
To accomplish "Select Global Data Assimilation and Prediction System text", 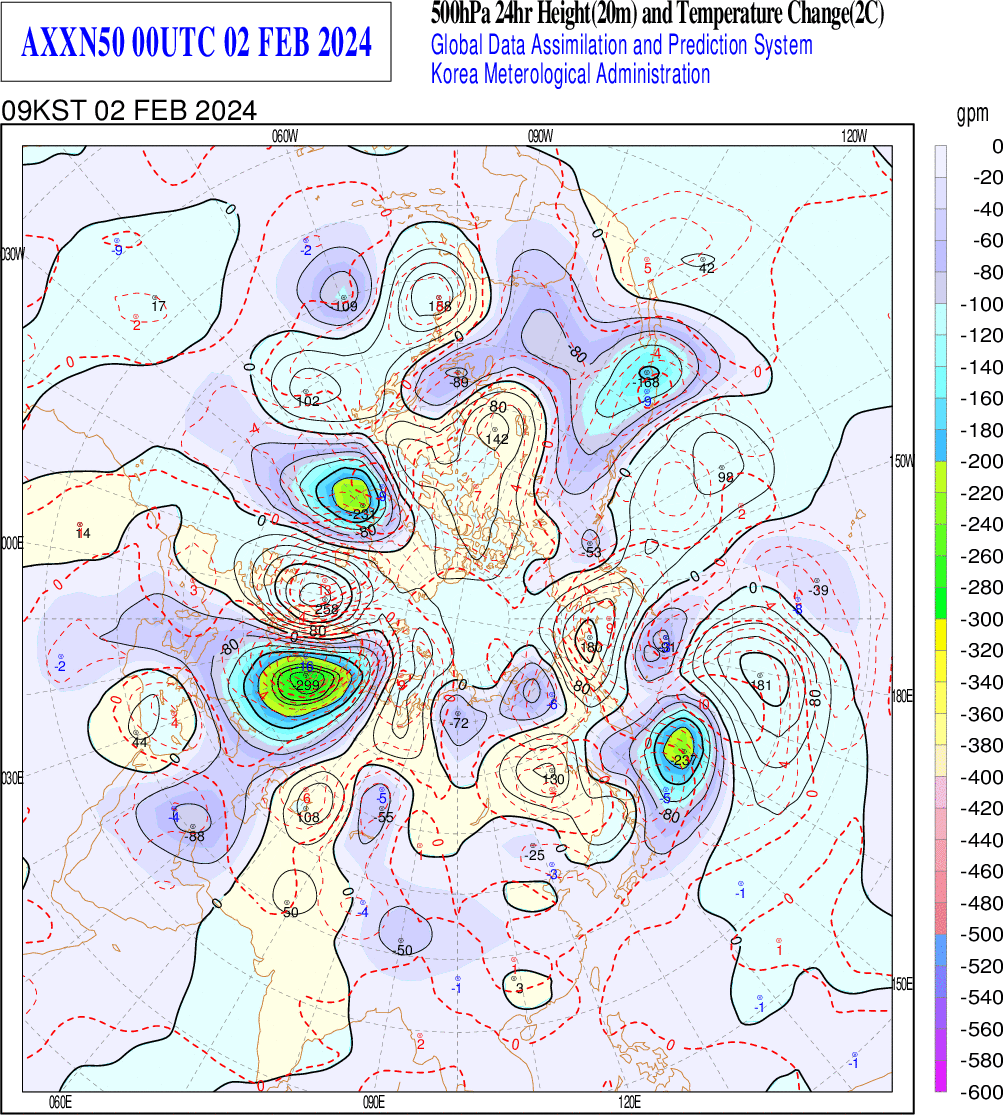I will click(622, 45).
